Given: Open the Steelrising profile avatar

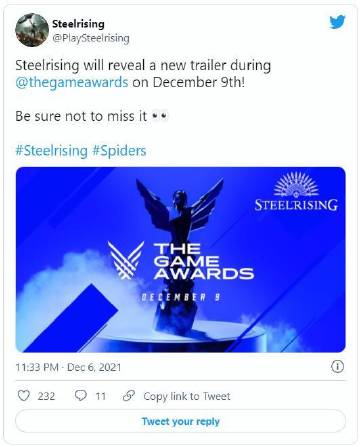Looking at the screenshot, I should coord(32,30).
